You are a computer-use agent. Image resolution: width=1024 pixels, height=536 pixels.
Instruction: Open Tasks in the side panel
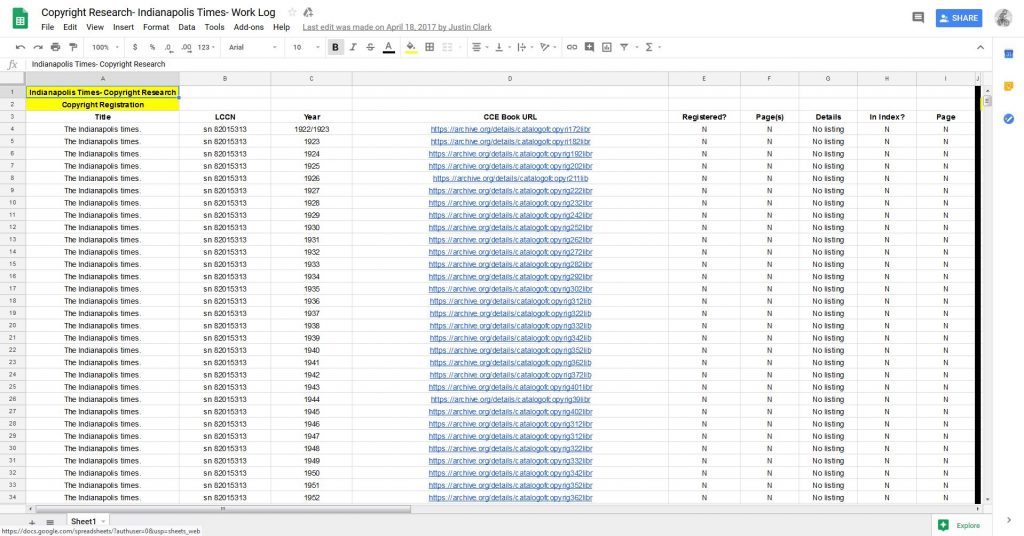(x=1008, y=119)
